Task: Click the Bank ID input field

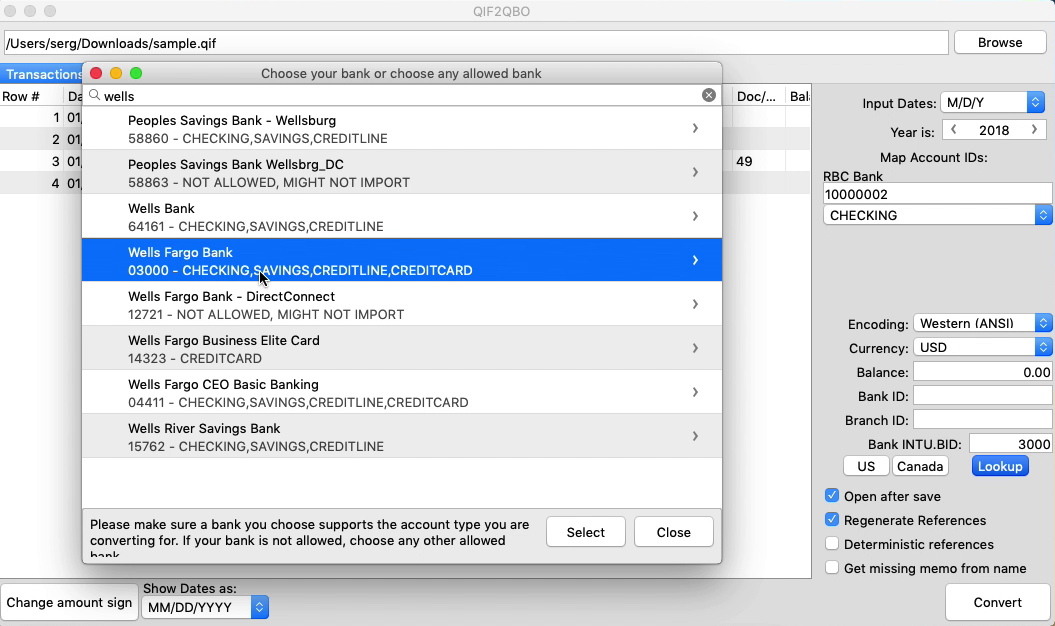Action: coord(982,396)
